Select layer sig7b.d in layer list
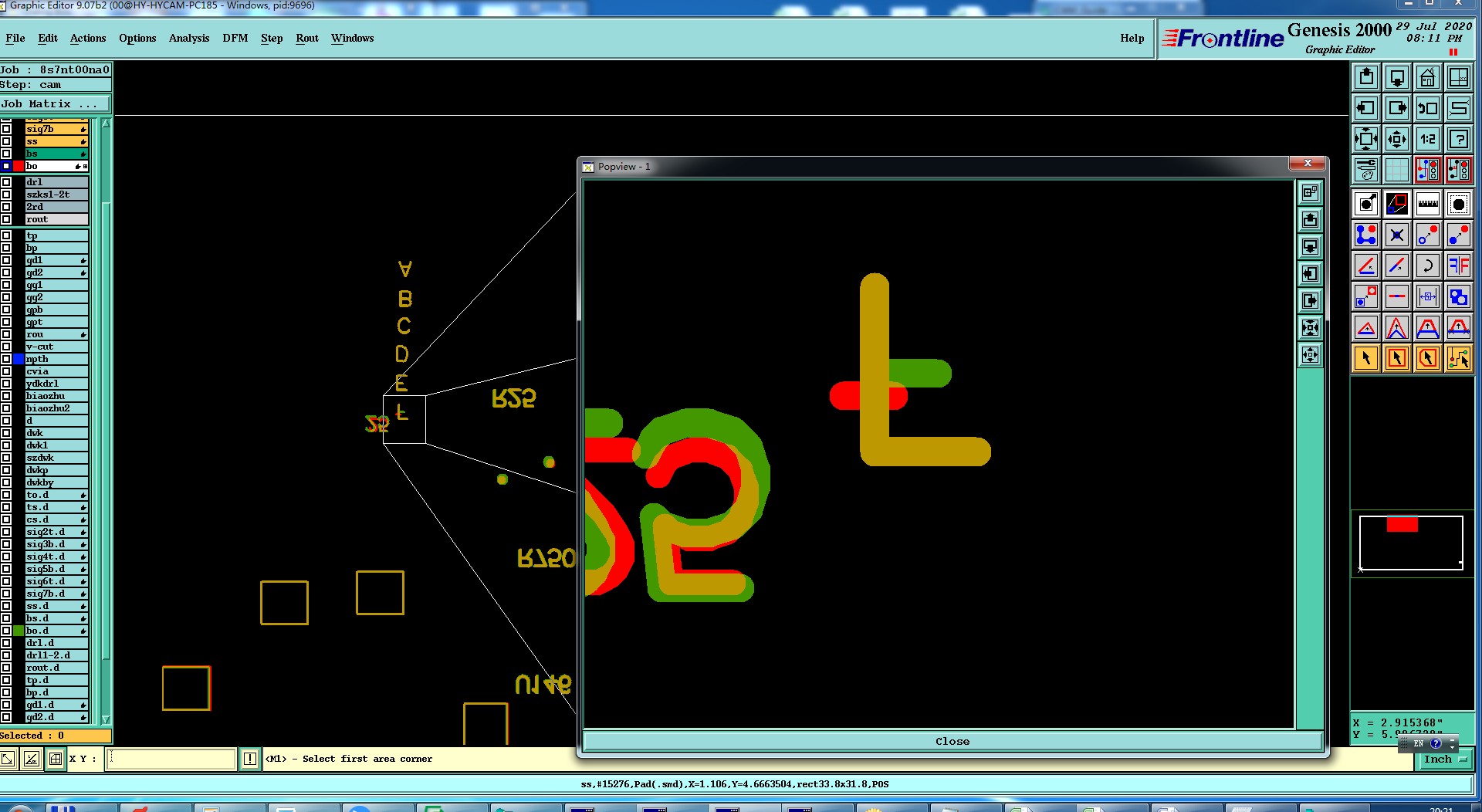This screenshot has width=1482, height=812. tap(56, 594)
